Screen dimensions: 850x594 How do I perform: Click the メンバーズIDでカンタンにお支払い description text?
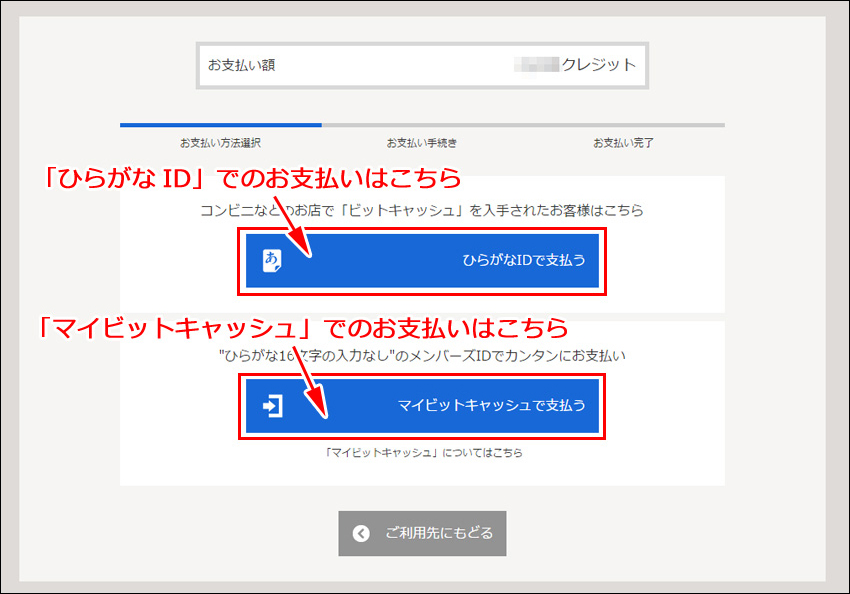click(422, 356)
